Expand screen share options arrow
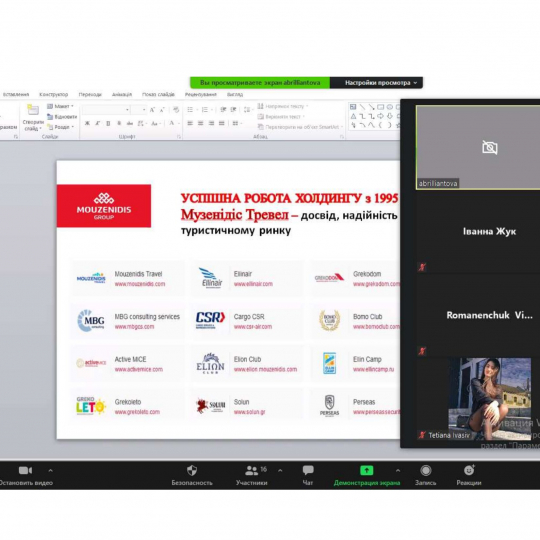This screenshot has width=540, height=540. coord(398,470)
